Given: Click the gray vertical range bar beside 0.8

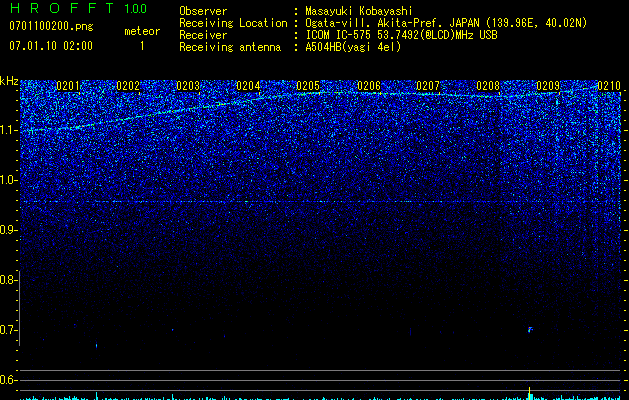Looking at the screenshot, I should pyautogui.click(x=19, y=308).
